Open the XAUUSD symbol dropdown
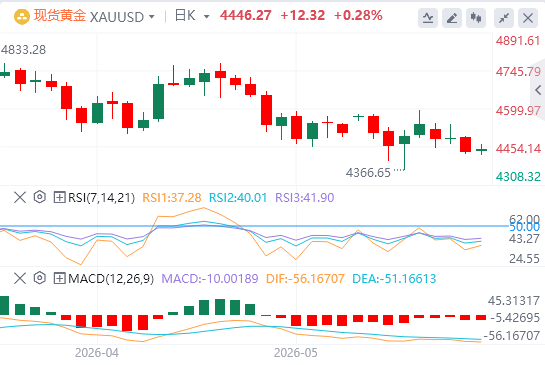 pos(152,17)
